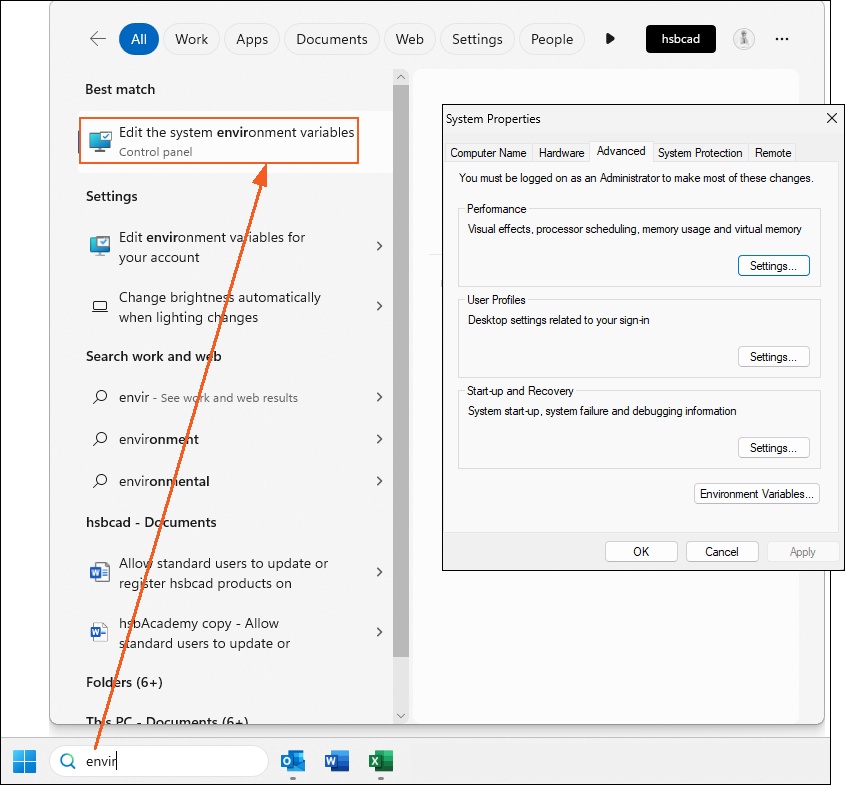Image resolution: width=845 pixels, height=785 pixels.
Task: Open Performance Settings button
Action: 773,266
